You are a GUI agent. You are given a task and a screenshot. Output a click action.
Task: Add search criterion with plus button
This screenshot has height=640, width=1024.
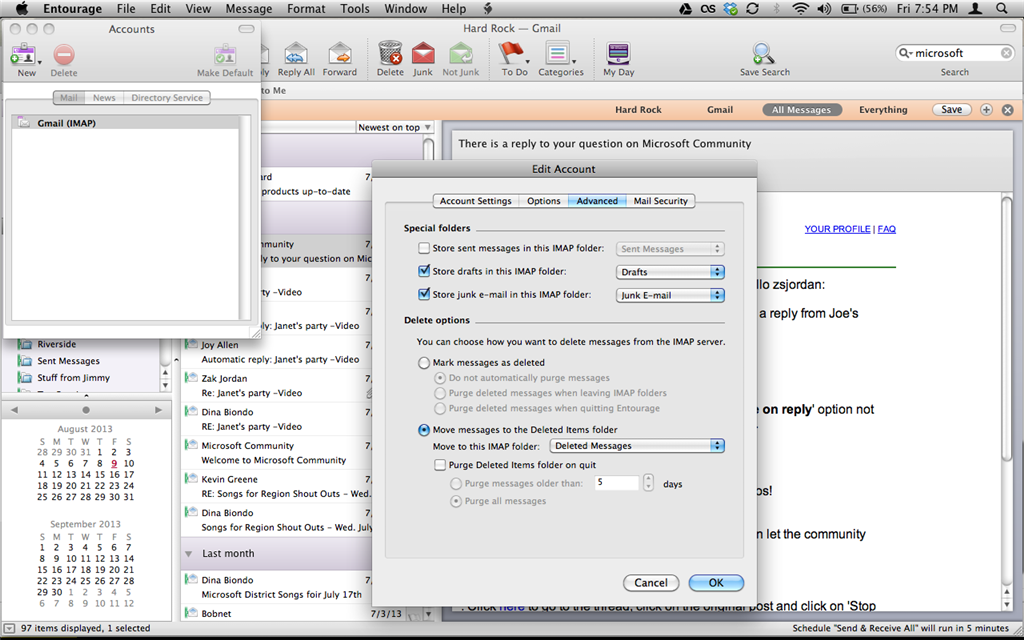pos(987,110)
